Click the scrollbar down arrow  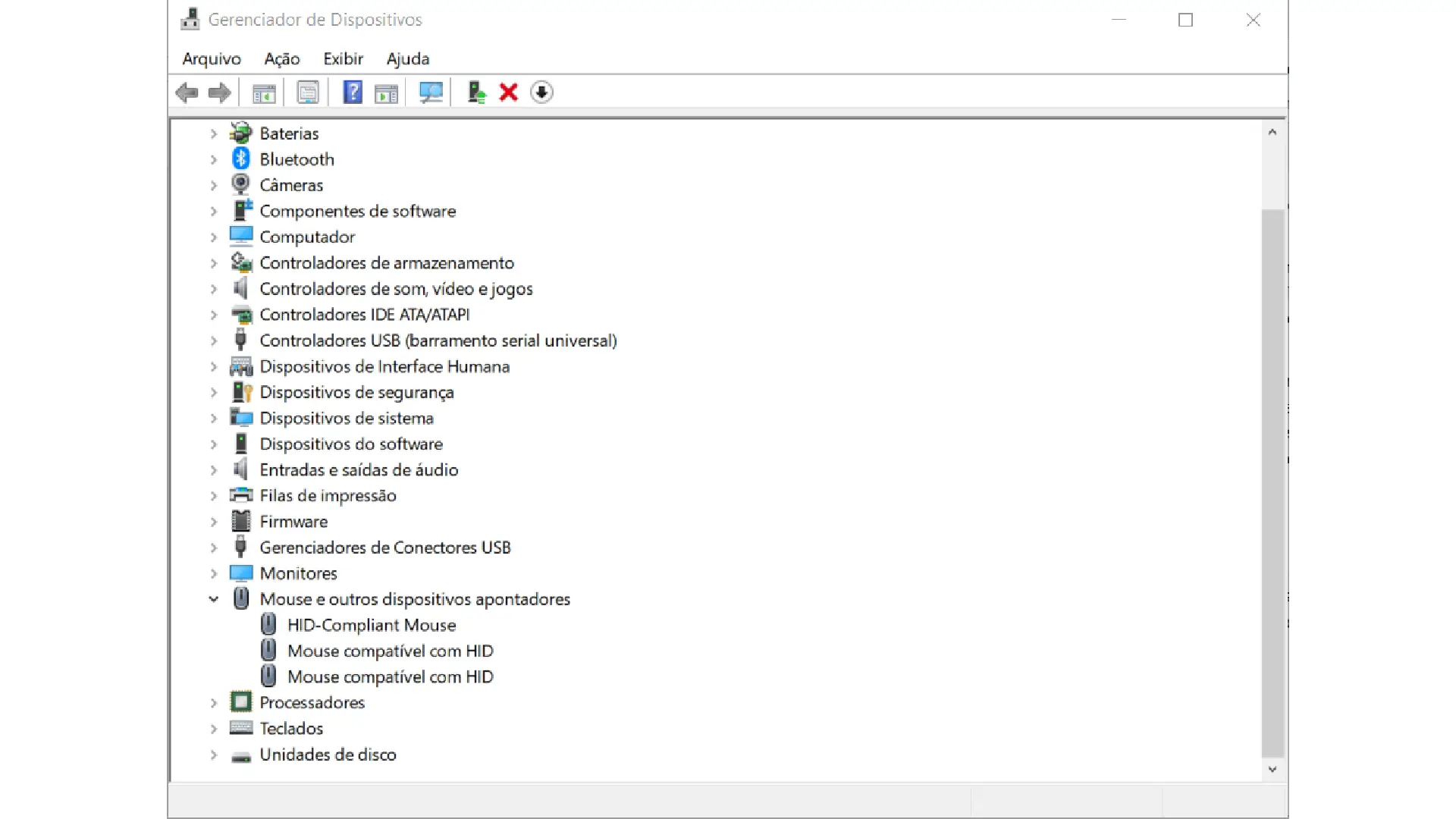tap(1272, 769)
